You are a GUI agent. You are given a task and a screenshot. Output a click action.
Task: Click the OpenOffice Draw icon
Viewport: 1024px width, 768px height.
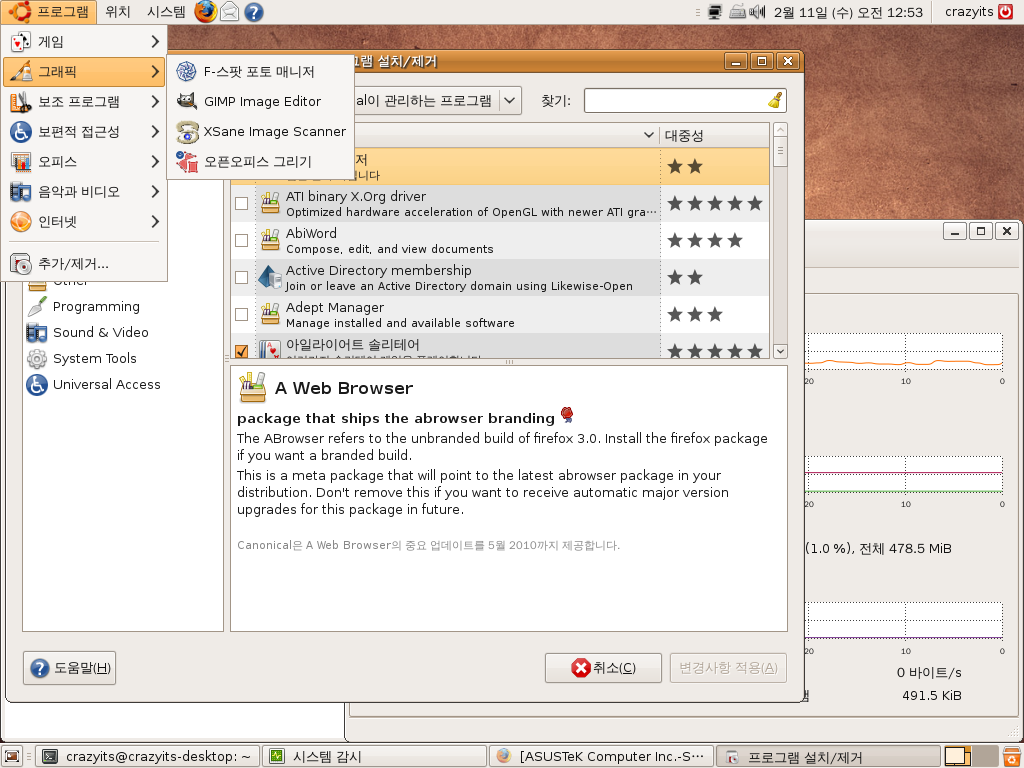tap(186, 161)
